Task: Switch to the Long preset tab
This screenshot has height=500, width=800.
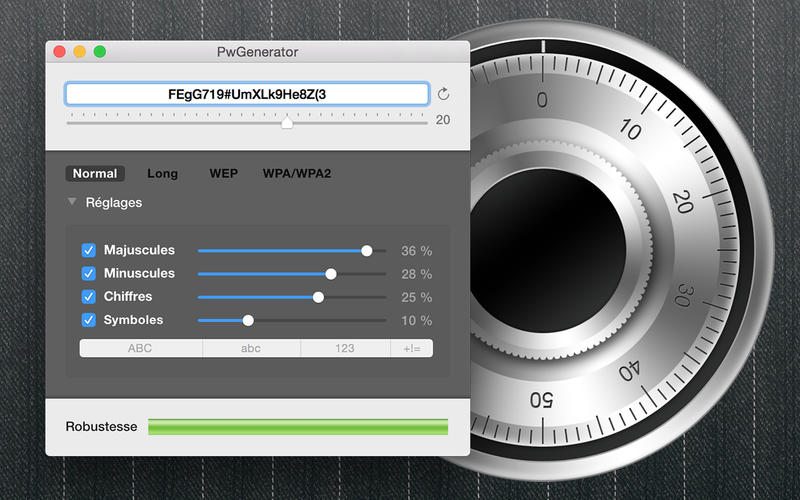Action: pos(162,173)
